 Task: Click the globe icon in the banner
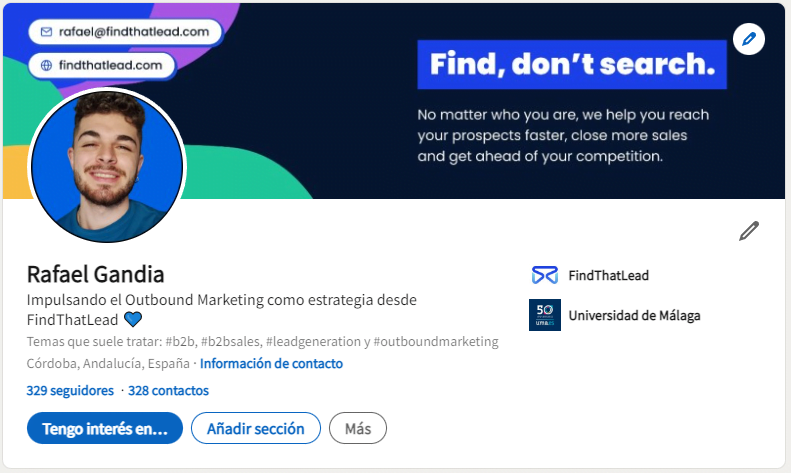[46, 65]
